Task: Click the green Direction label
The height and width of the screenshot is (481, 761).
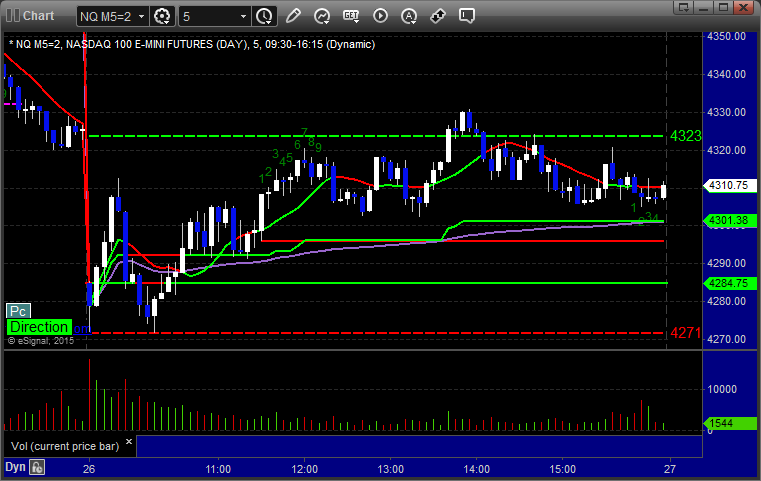Action: [39, 327]
